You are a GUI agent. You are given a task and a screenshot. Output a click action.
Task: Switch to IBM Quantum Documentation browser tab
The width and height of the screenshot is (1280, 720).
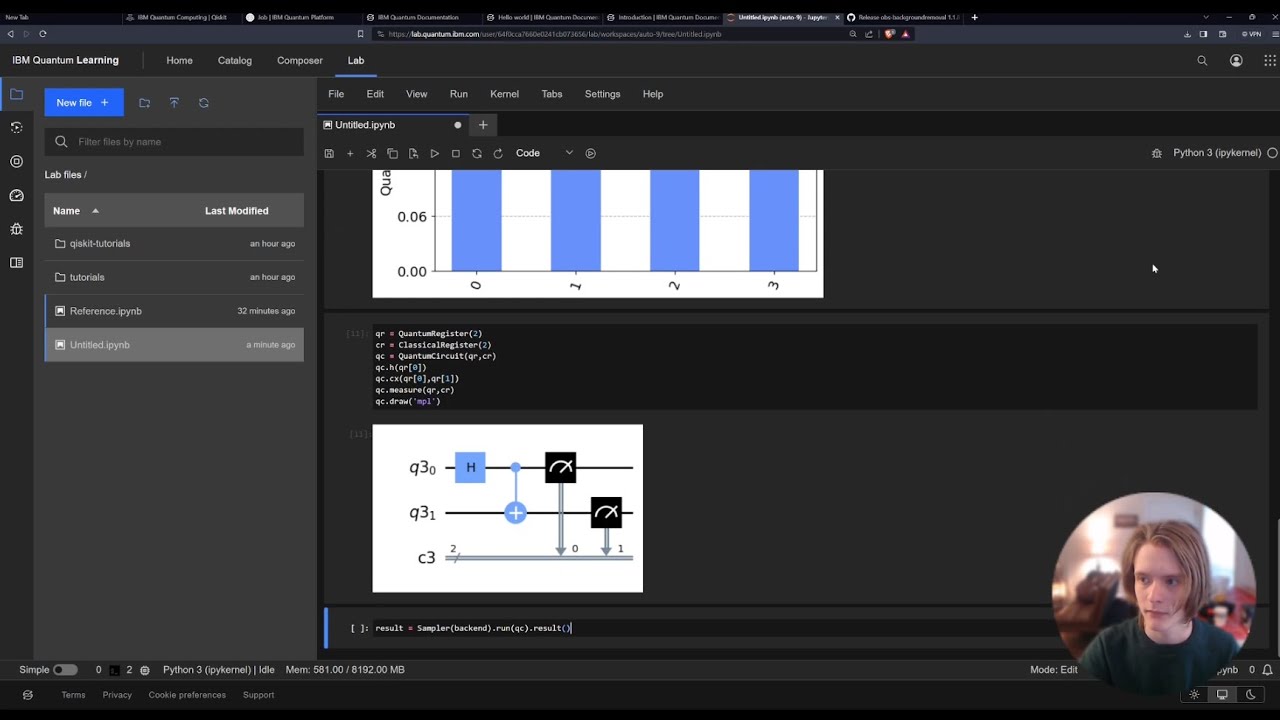(418, 17)
